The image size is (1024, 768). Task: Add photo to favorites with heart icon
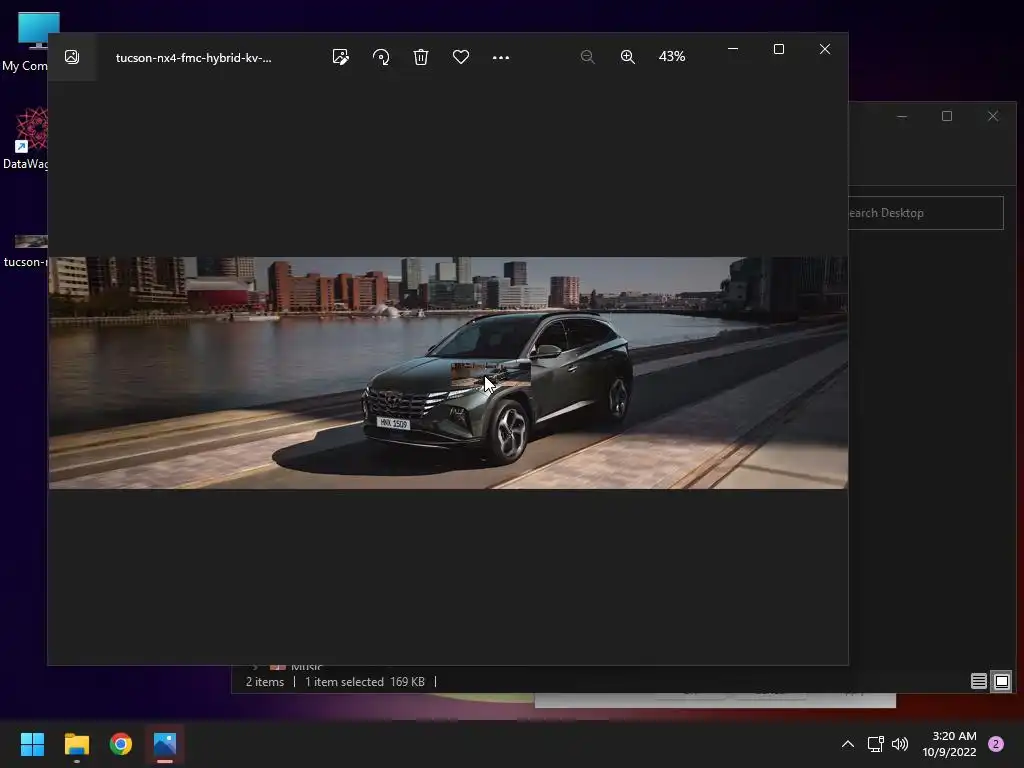(460, 57)
